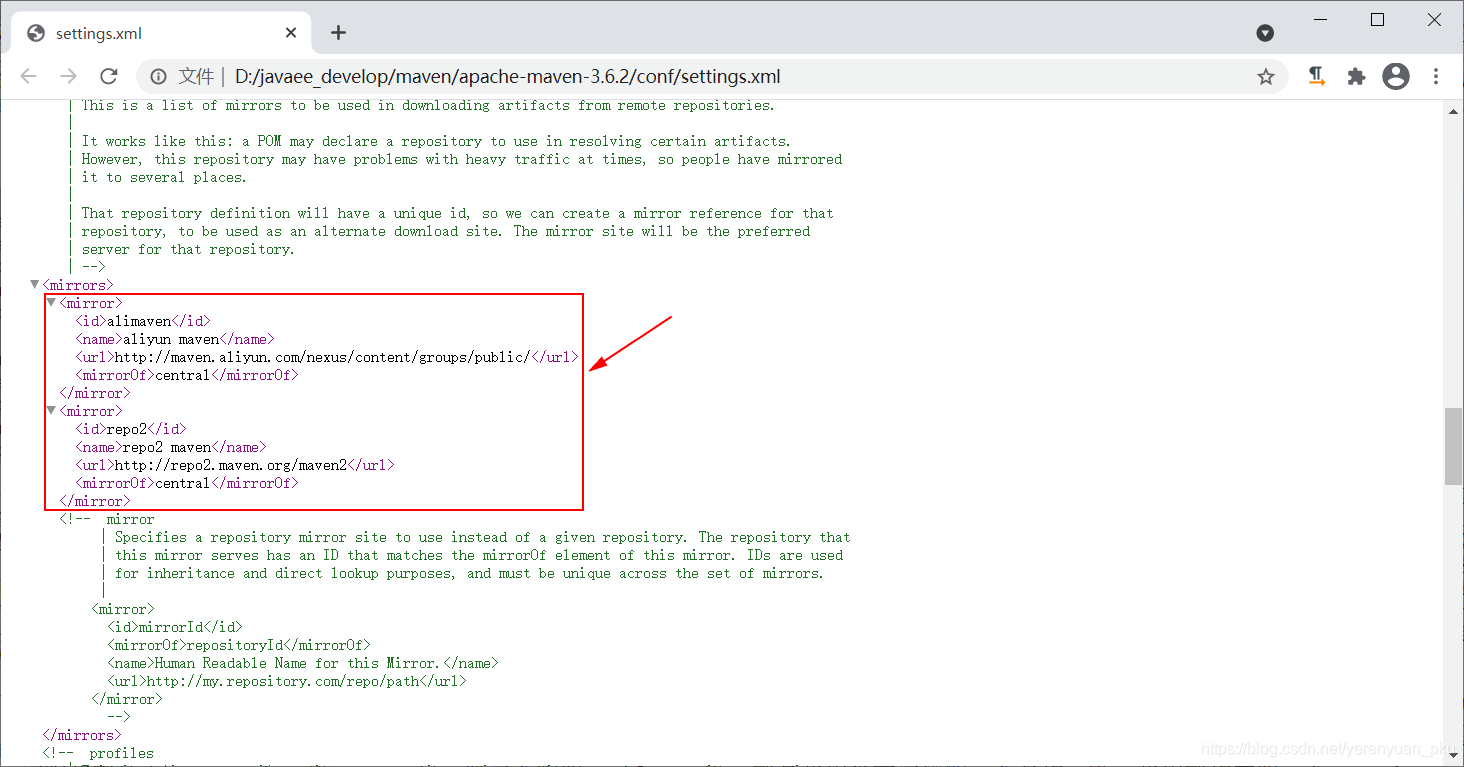This screenshot has height=767, width=1464.
Task: Close the settings.xml tab
Action: (291, 33)
